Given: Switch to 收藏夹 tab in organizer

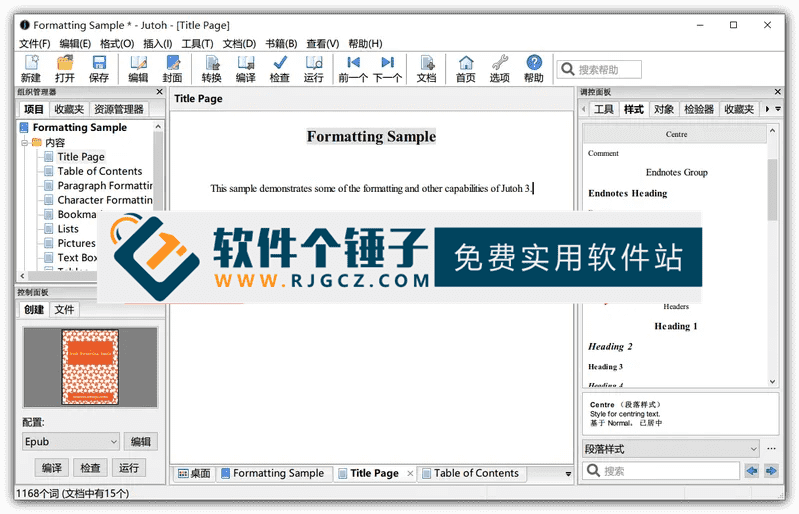Looking at the screenshot, I should point(69,109).
